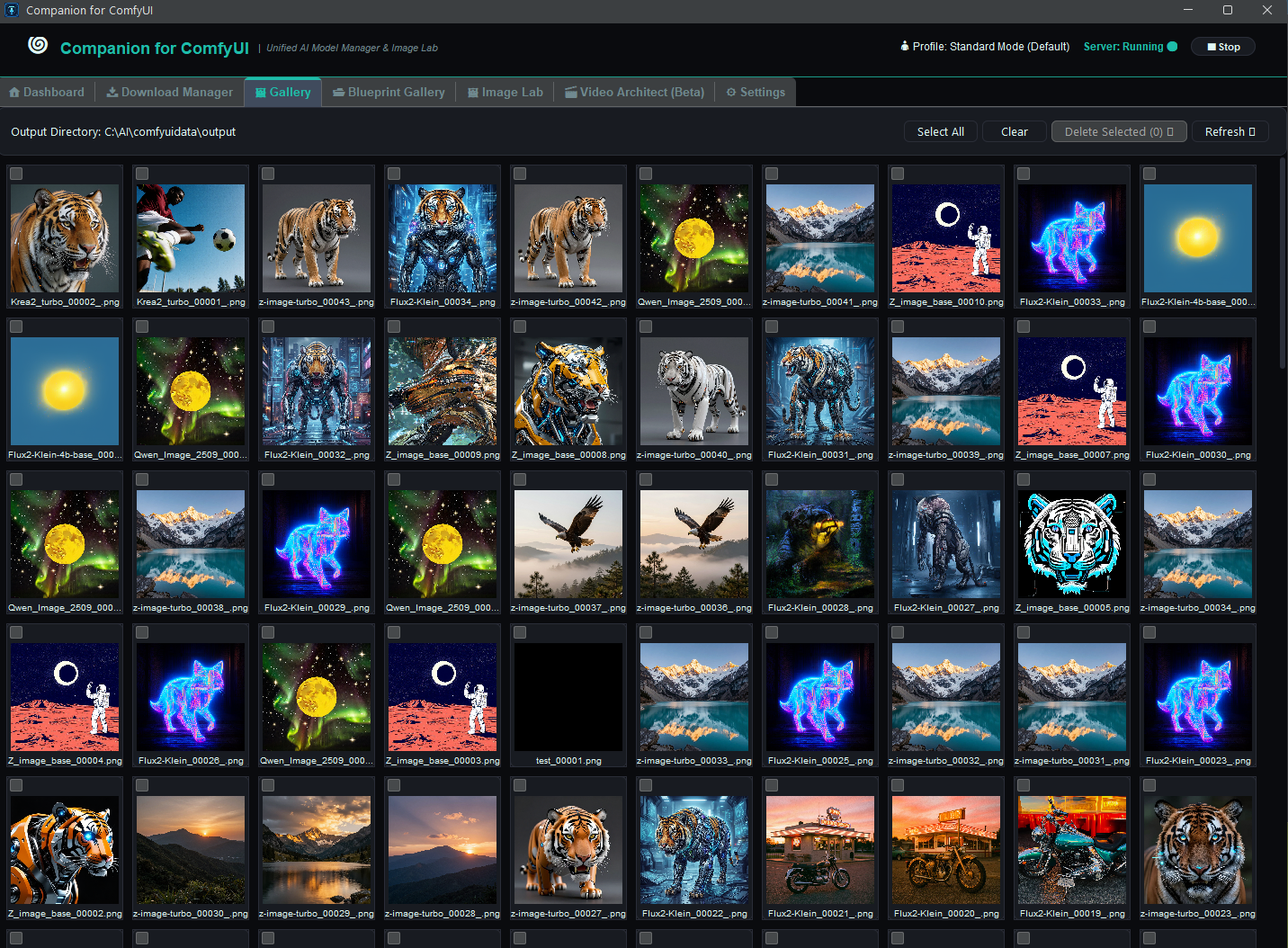Switch to Video Architect (Beta) tab
Viewport: 1288px width, 948px height.
tap(634, 92)
